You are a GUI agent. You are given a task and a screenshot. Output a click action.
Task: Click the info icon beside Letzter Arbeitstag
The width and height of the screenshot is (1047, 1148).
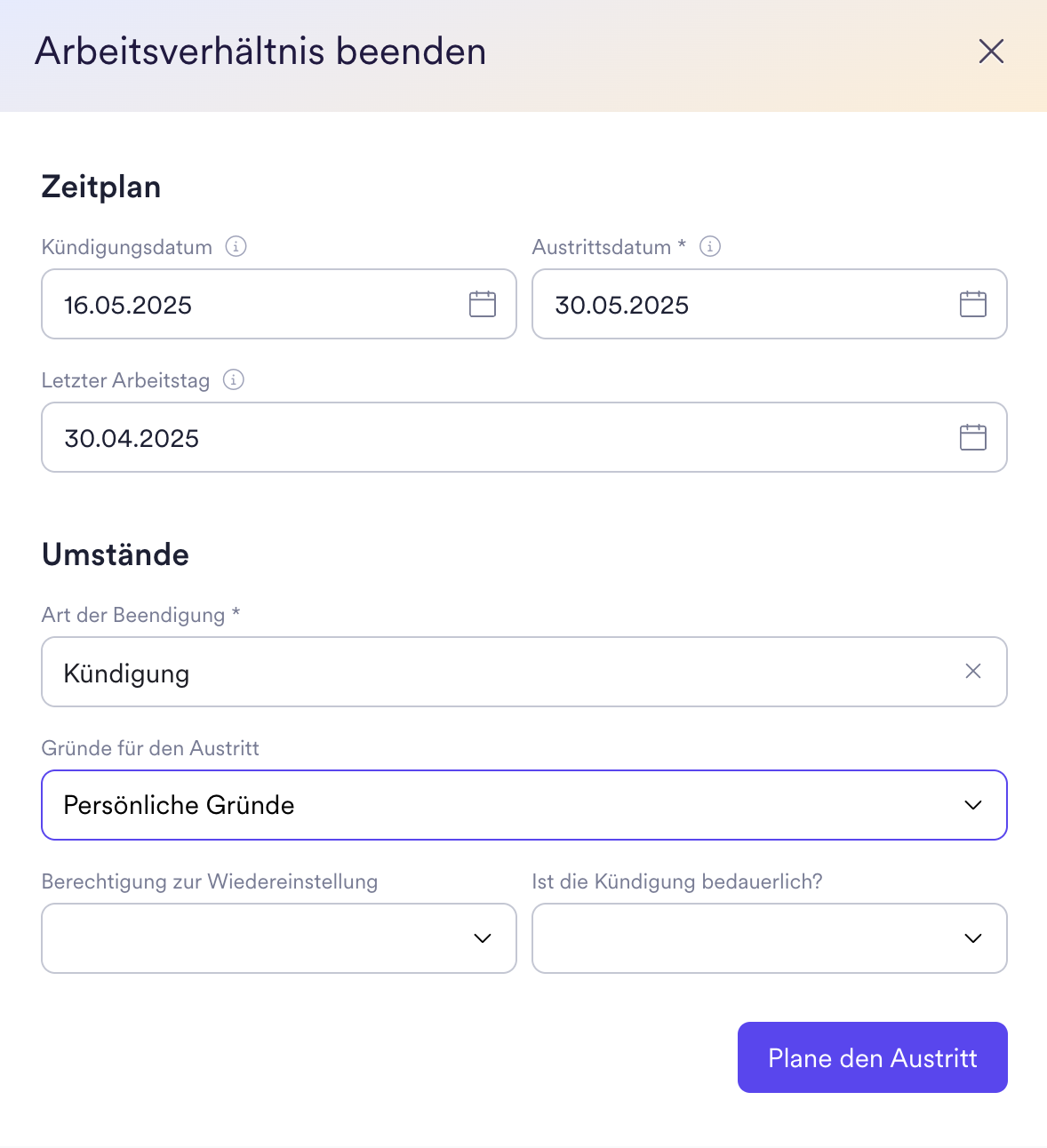coord(232,380)
